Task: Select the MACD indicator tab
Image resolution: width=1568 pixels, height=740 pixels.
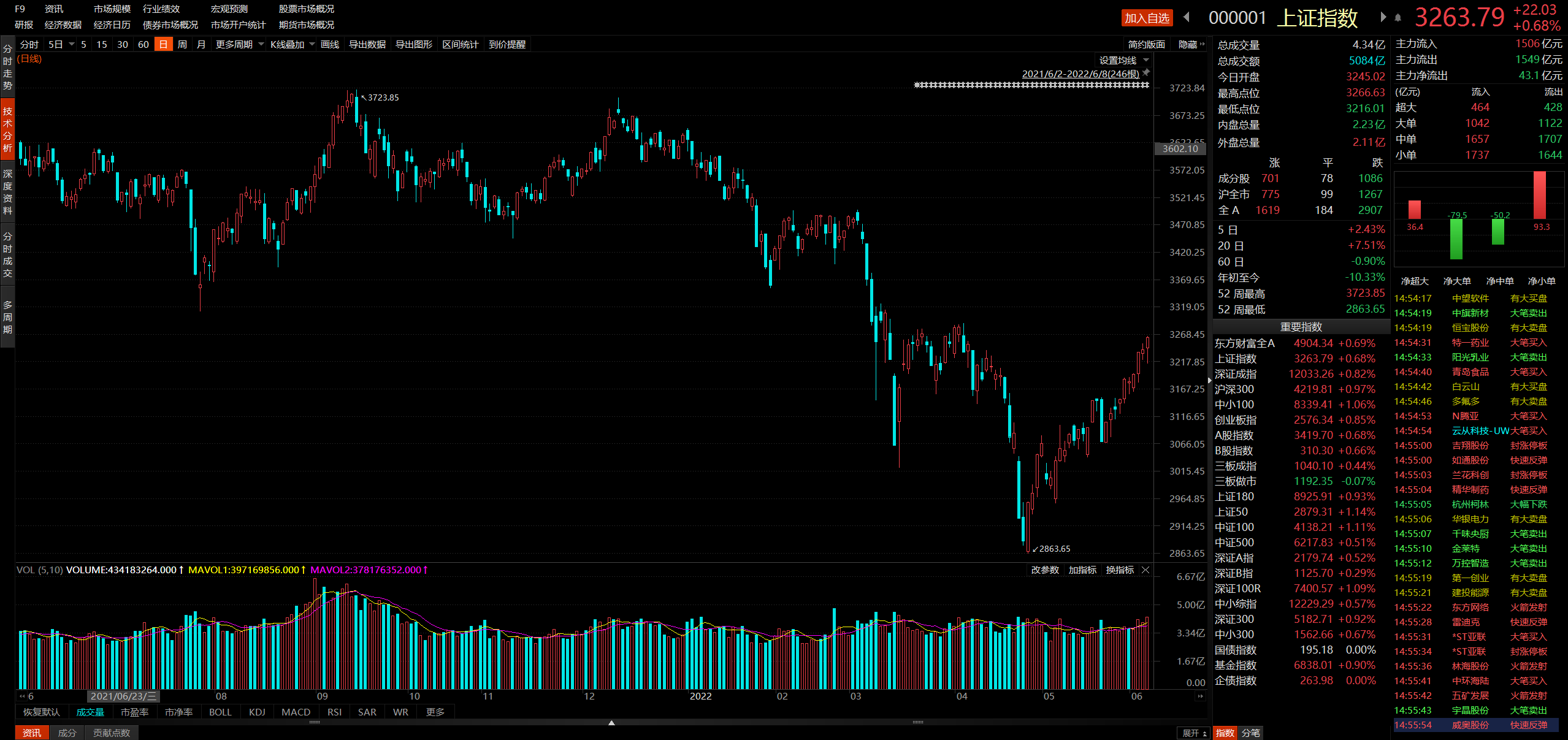Action: (296, 712)
